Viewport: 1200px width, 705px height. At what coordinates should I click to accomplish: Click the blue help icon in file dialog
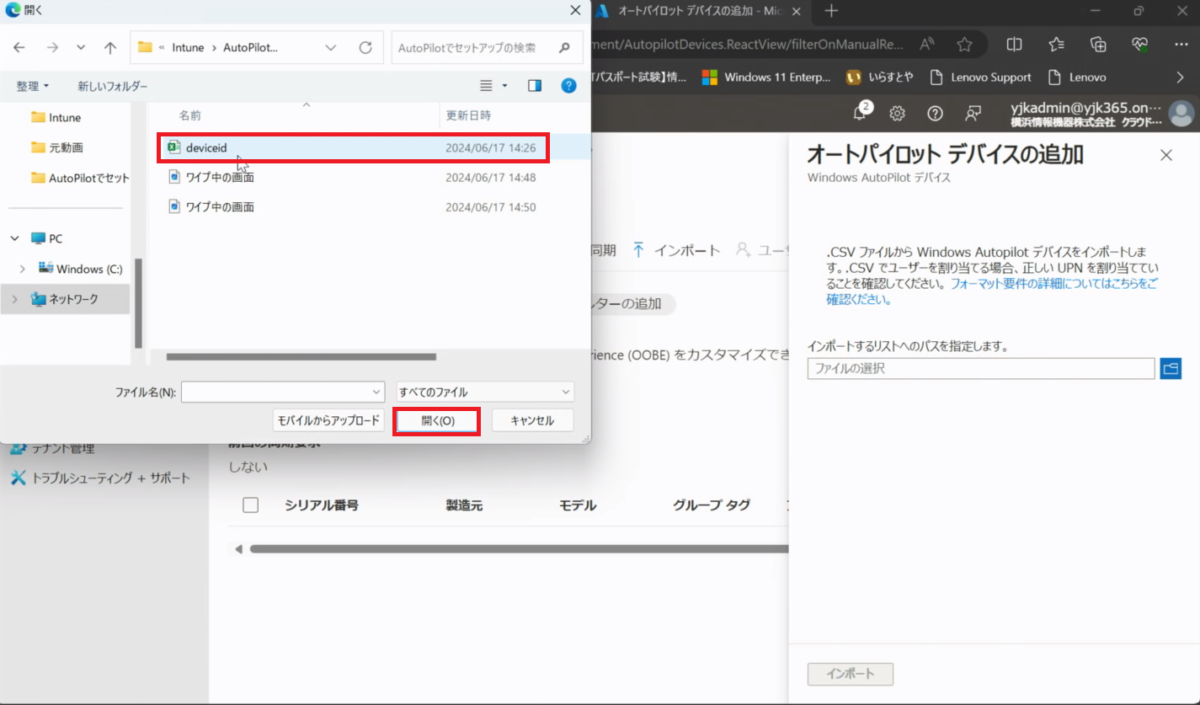pyautogui.click(x=568, y=86)
